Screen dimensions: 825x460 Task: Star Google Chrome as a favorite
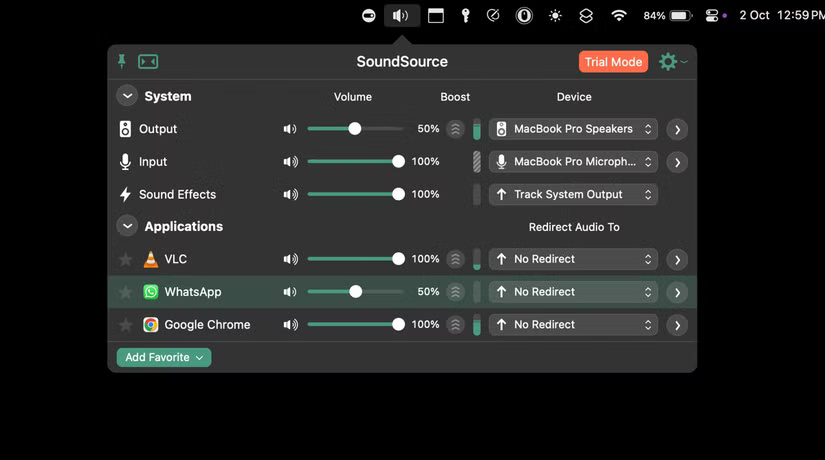pos(125,325)
